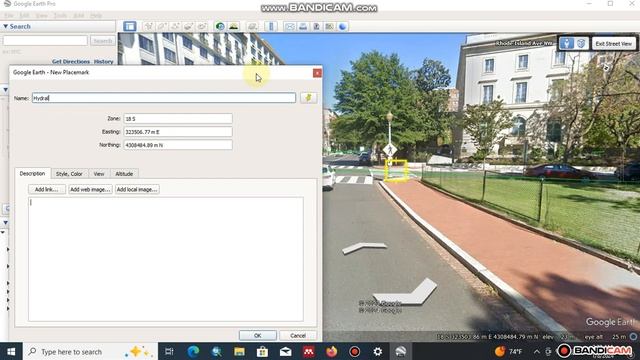Screen dimensions: 640x360
Task: Open the planets switcher toolbar icon
Action: tap(252, 27)
